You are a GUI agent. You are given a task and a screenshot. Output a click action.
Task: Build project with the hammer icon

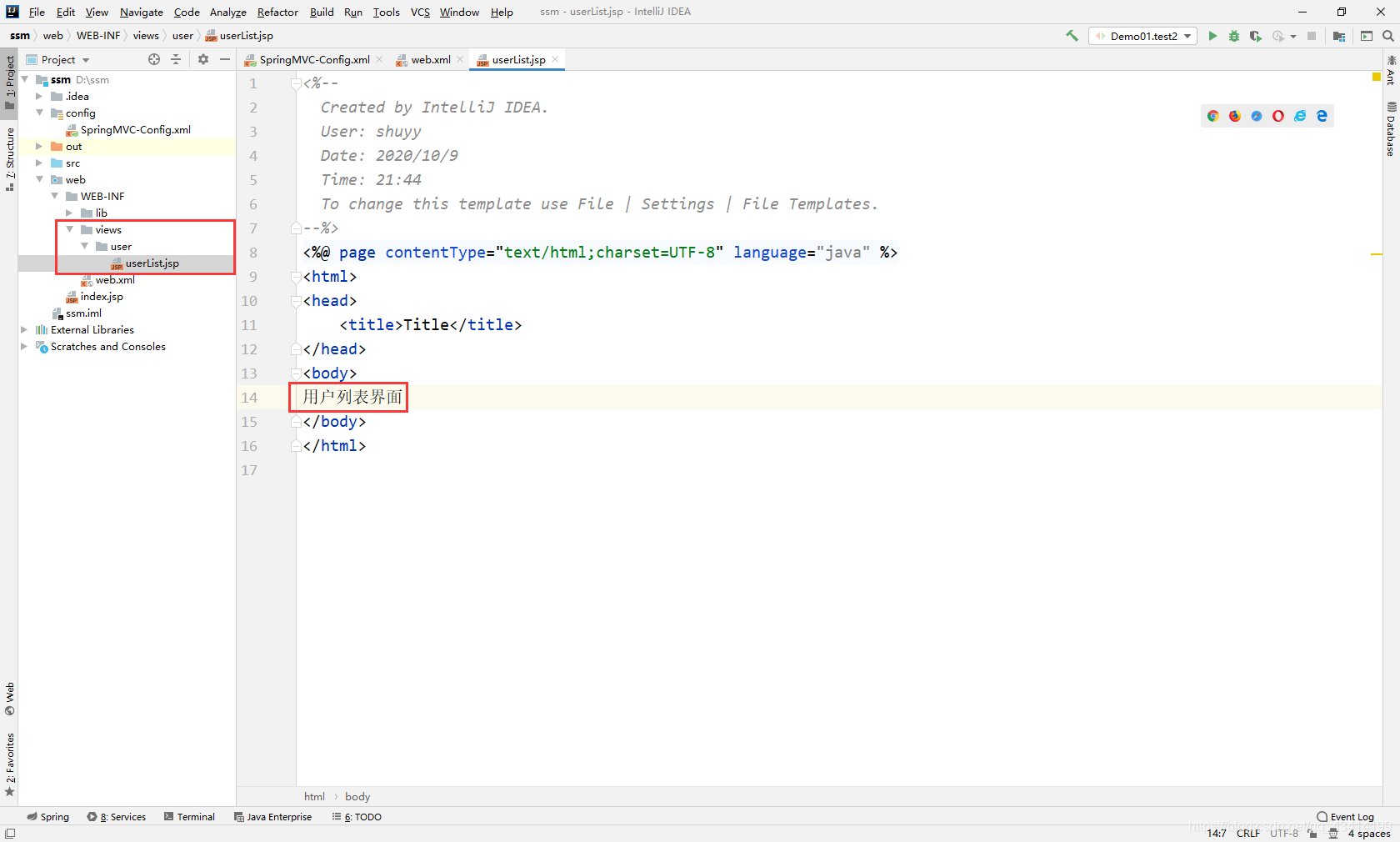(1072, 36)
